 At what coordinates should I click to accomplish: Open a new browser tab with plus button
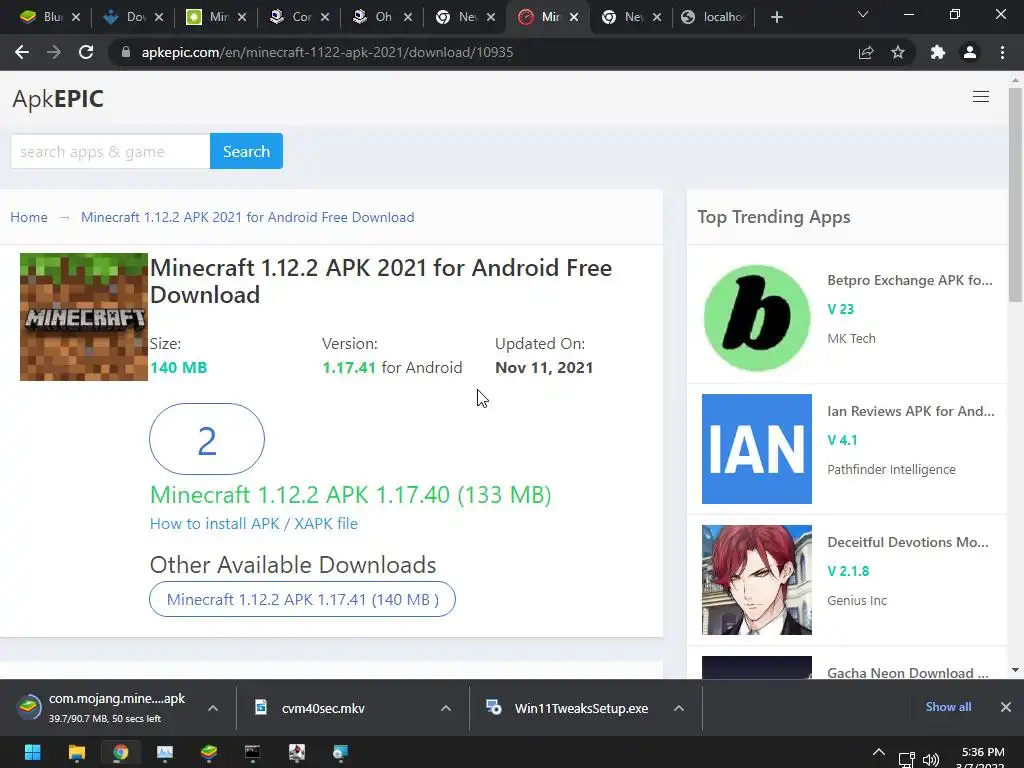(x=776, y=17)
